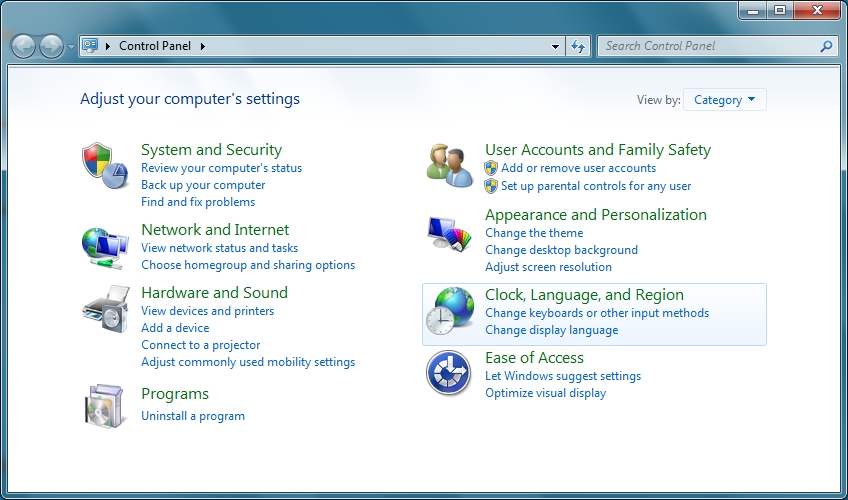
Task: Open Find and fix problems
Action: tap(198, 202)
